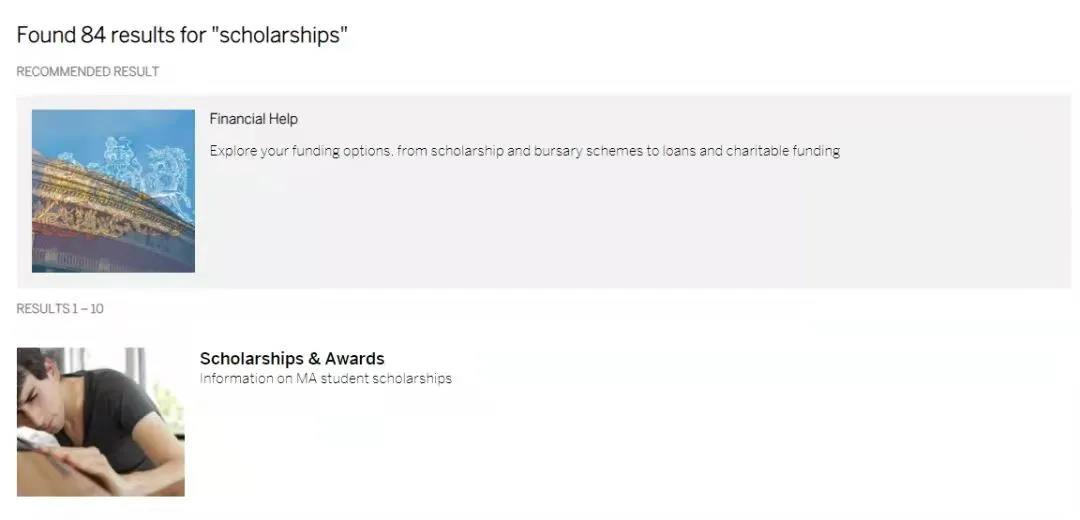
Task: Click the 'RESULTS 1 – 10' label
Action: (60, 309)
